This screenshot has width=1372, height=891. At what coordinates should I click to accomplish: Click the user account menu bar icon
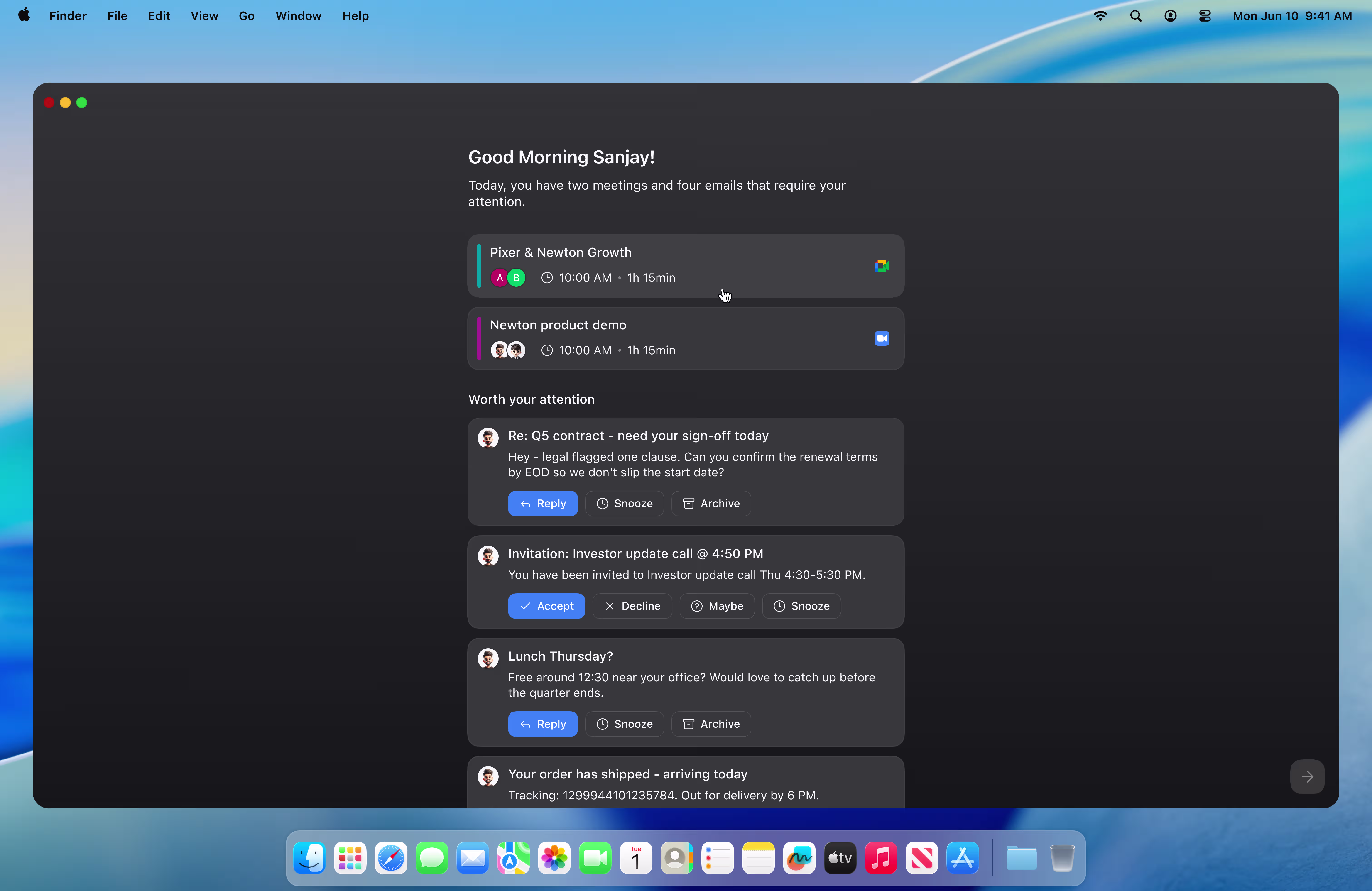click(x=1170, y=16)
